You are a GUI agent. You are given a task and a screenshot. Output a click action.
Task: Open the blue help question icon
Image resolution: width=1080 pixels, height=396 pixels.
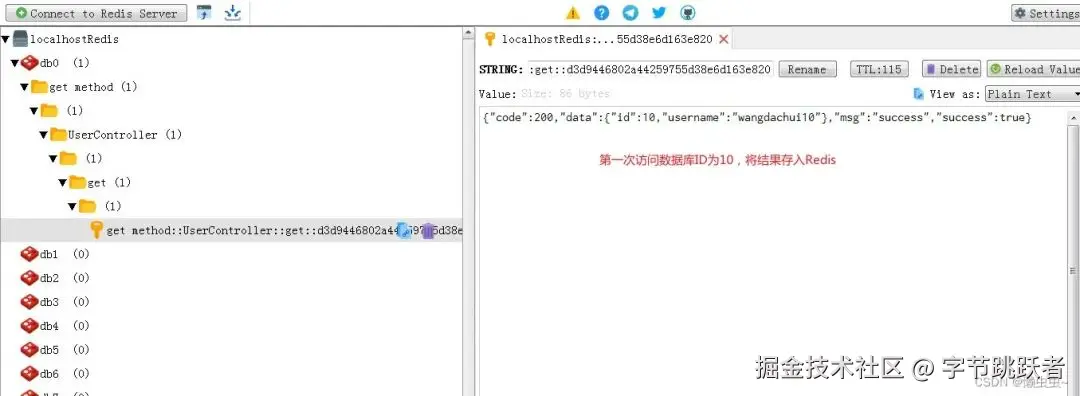click(x=602, y=13)
